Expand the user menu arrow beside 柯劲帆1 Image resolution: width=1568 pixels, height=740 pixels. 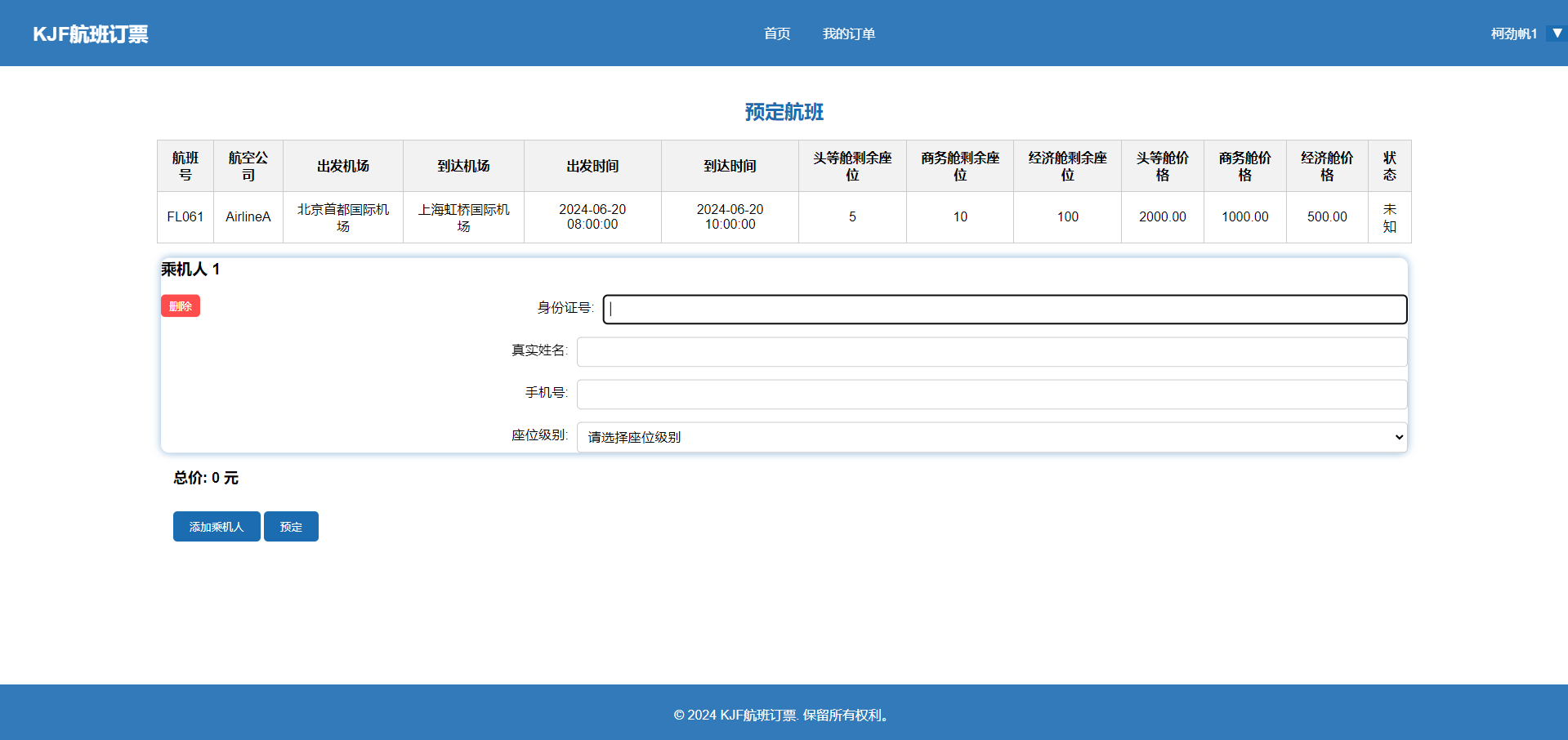pos(1557,33)
